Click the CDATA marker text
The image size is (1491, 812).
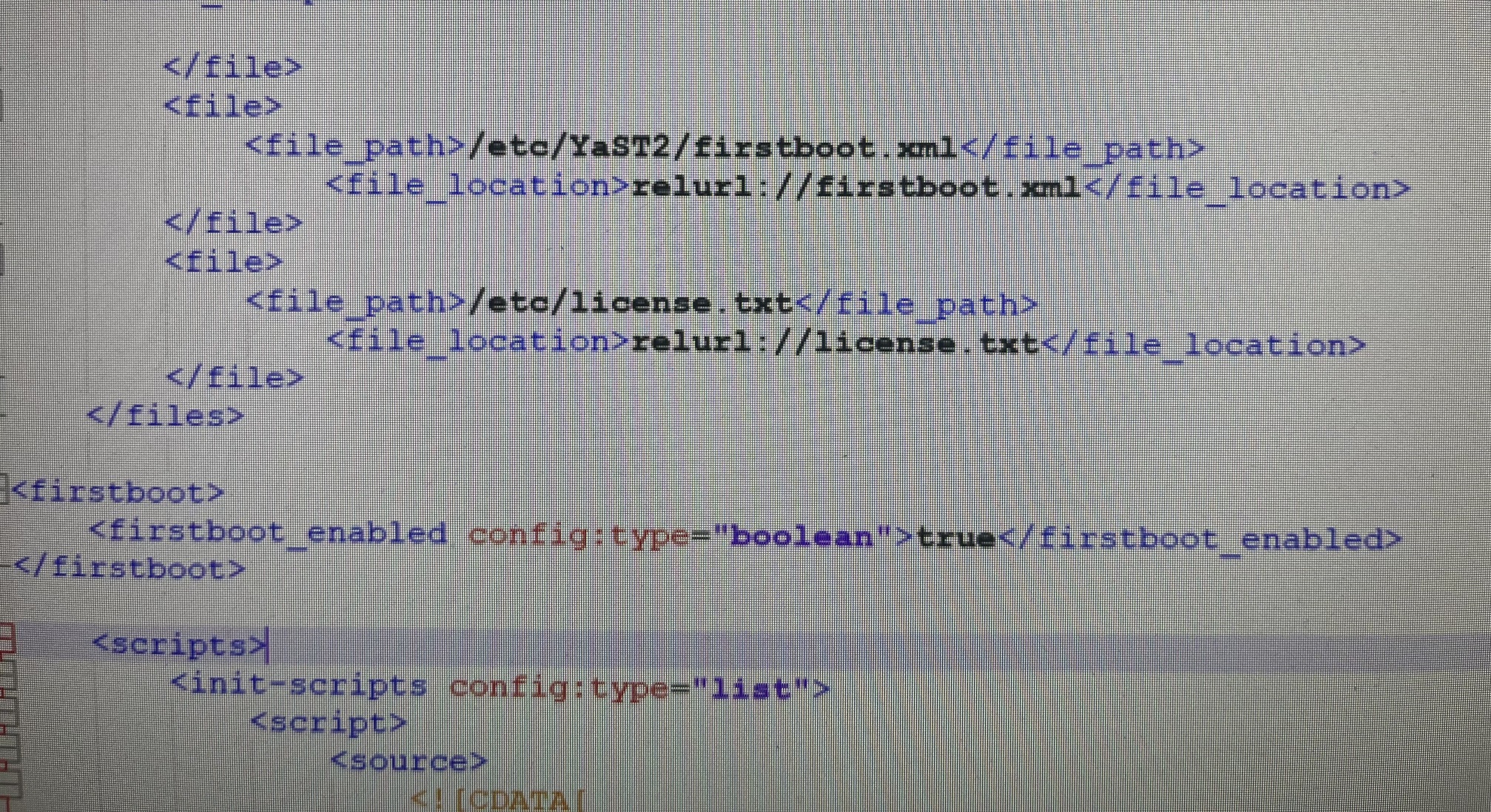click(497, 800)
